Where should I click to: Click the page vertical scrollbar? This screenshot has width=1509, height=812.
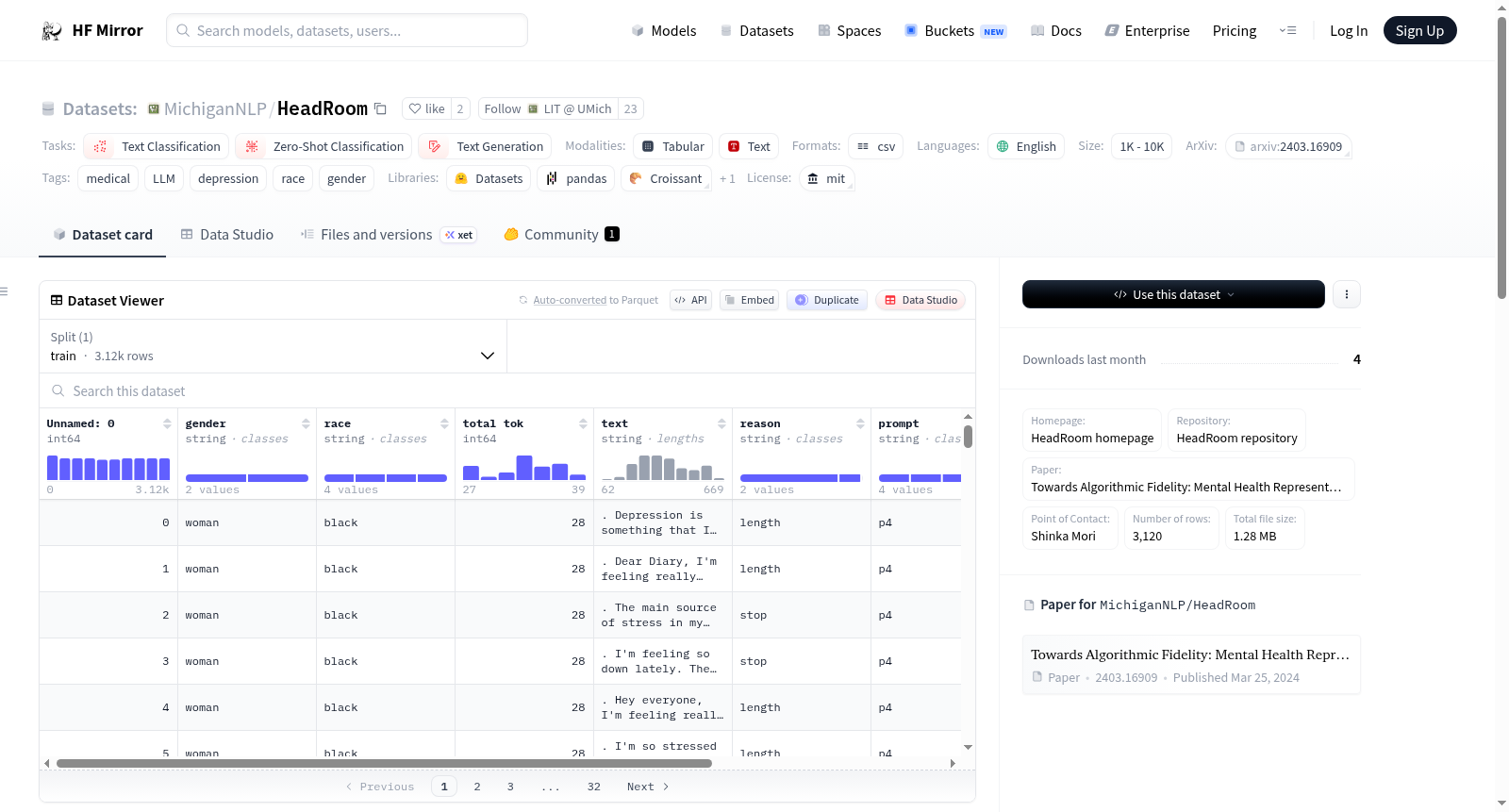point(1502,158)
